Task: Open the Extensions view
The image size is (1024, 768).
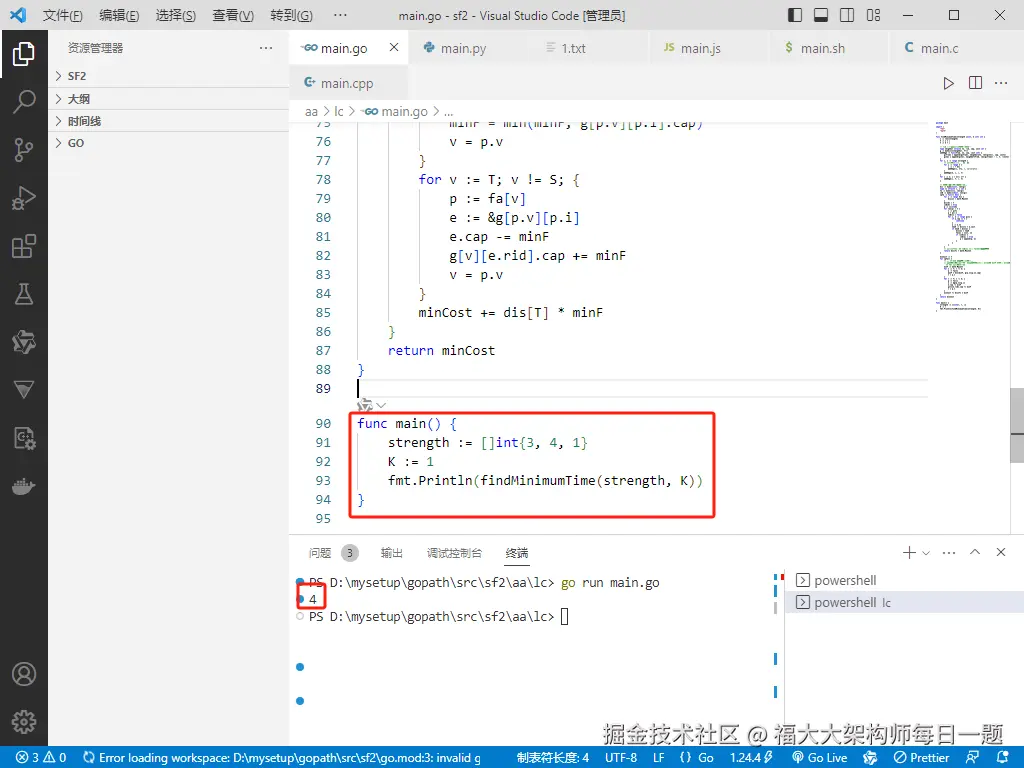Action: (x=24, y=246)
